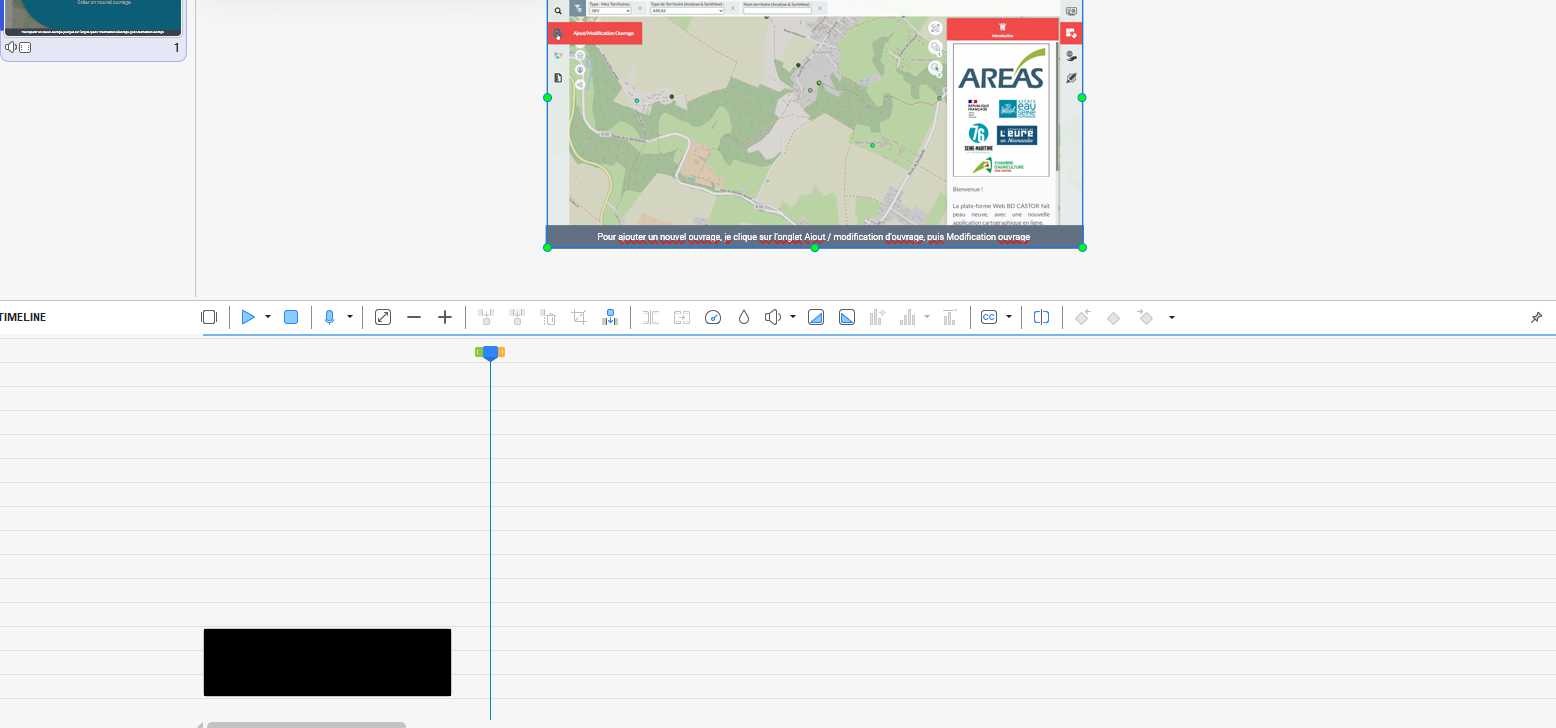1556x728 pixels.
Task: Toggle the timeline snapping icon
Action: (209, 317)
